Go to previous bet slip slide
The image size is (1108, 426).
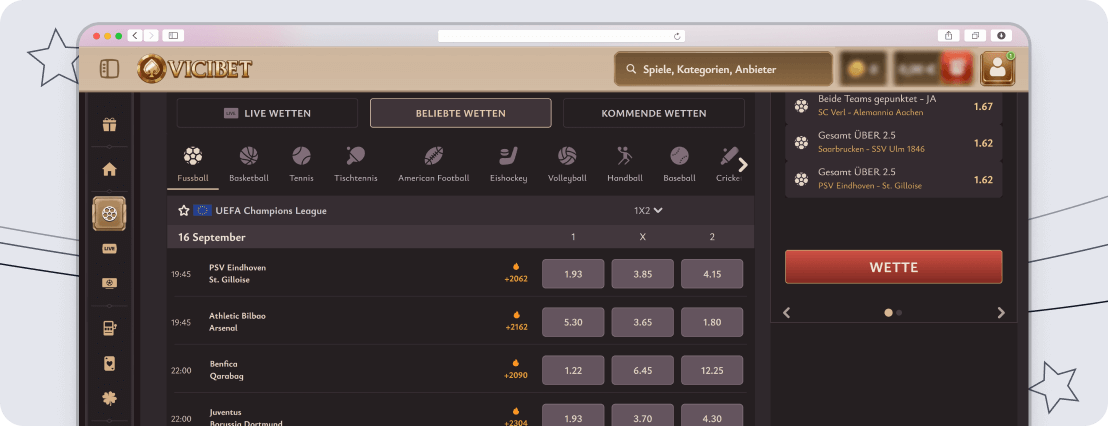(786, 312)
